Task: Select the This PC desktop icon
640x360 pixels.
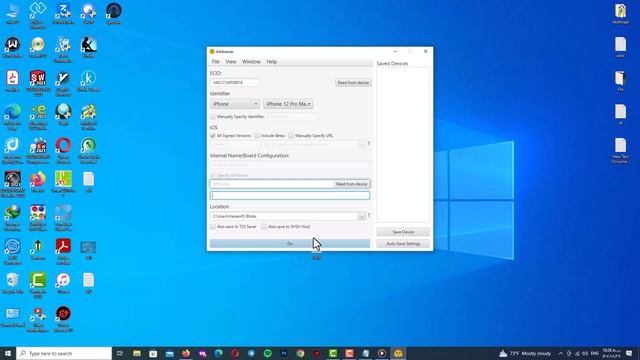Action: [12, 13]
